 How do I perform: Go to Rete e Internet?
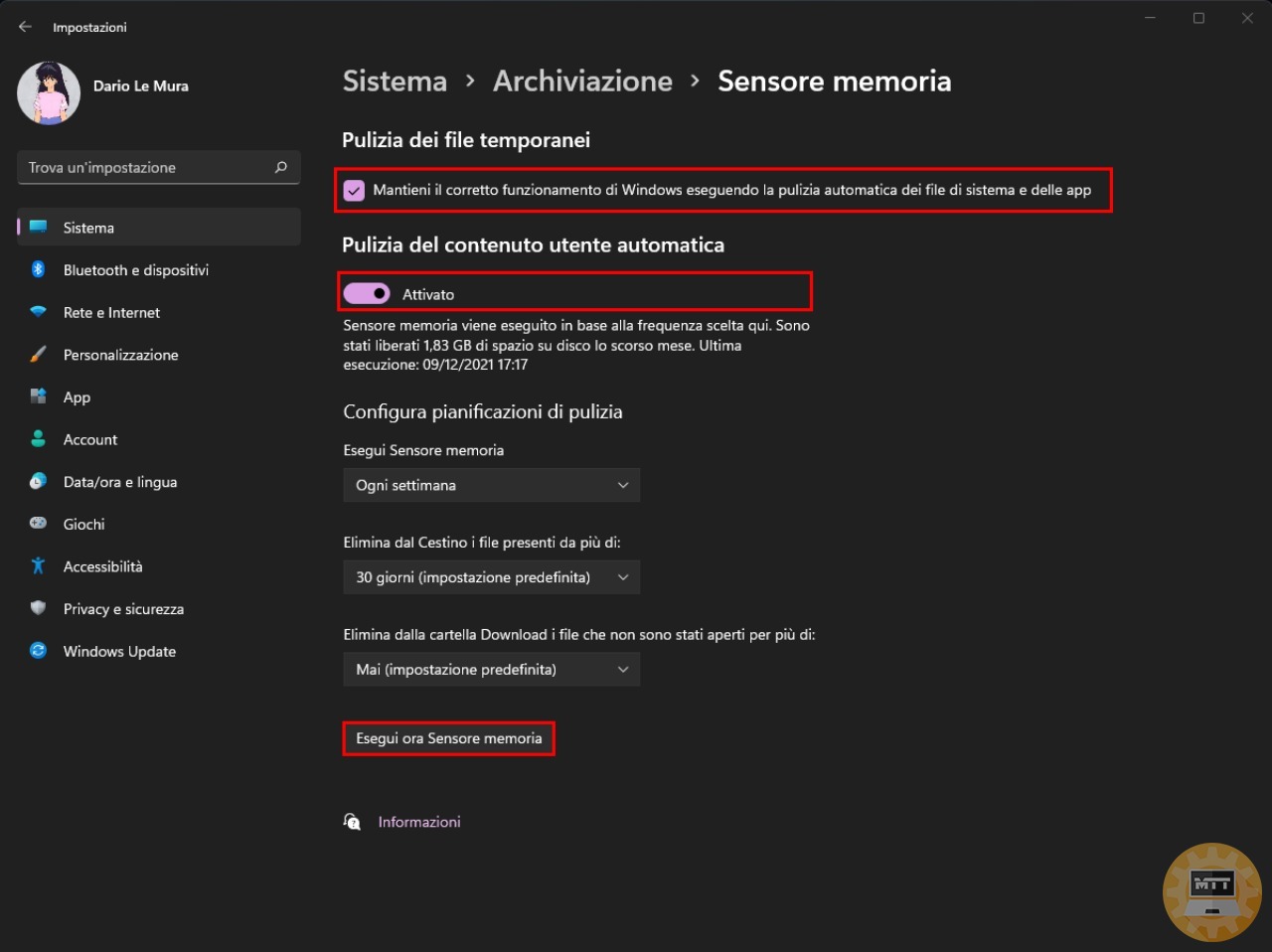(159, 312)
